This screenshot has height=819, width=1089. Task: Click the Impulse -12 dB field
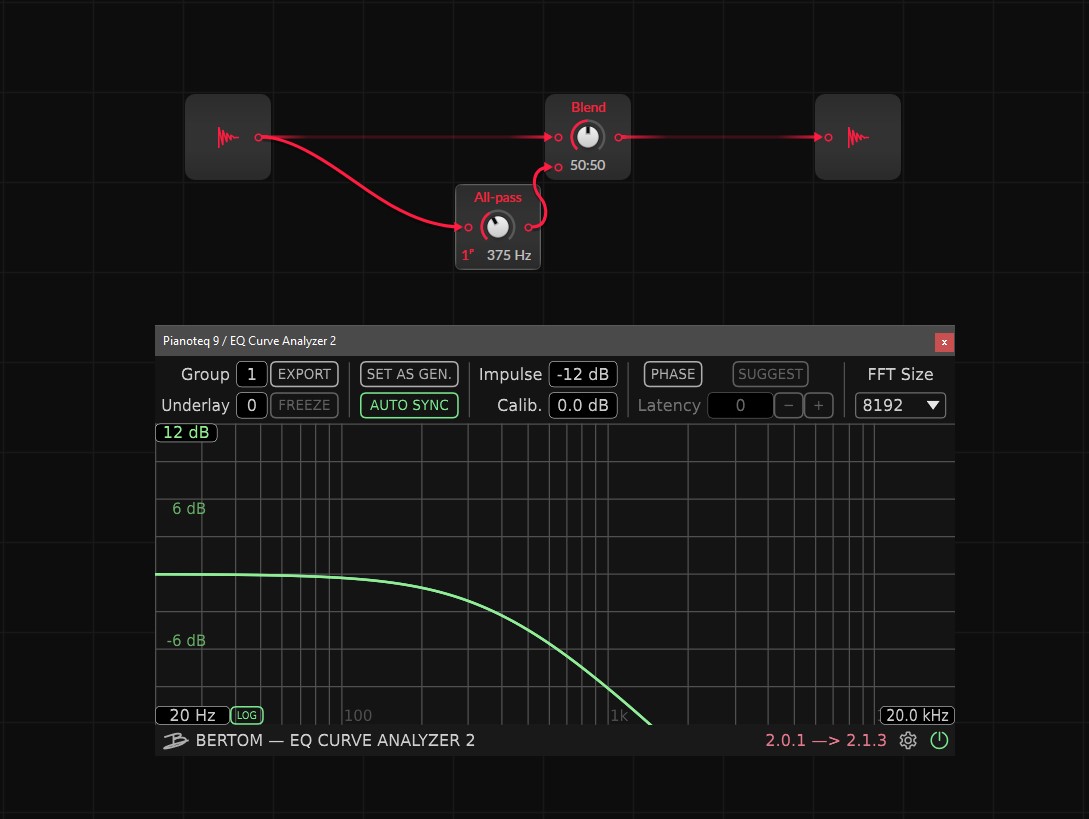click(x=583, y=374)
